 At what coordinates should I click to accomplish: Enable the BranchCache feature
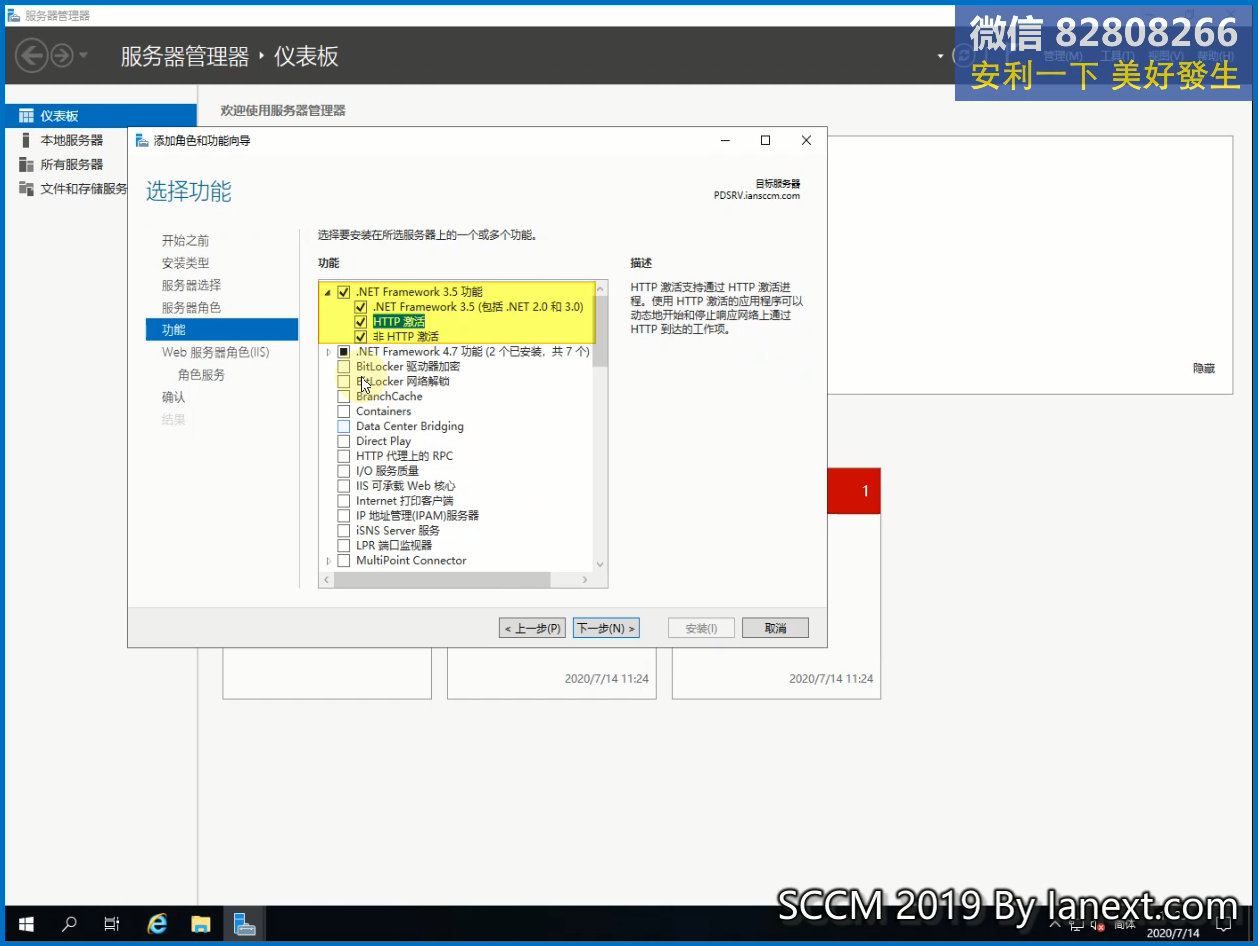point(344,397)
